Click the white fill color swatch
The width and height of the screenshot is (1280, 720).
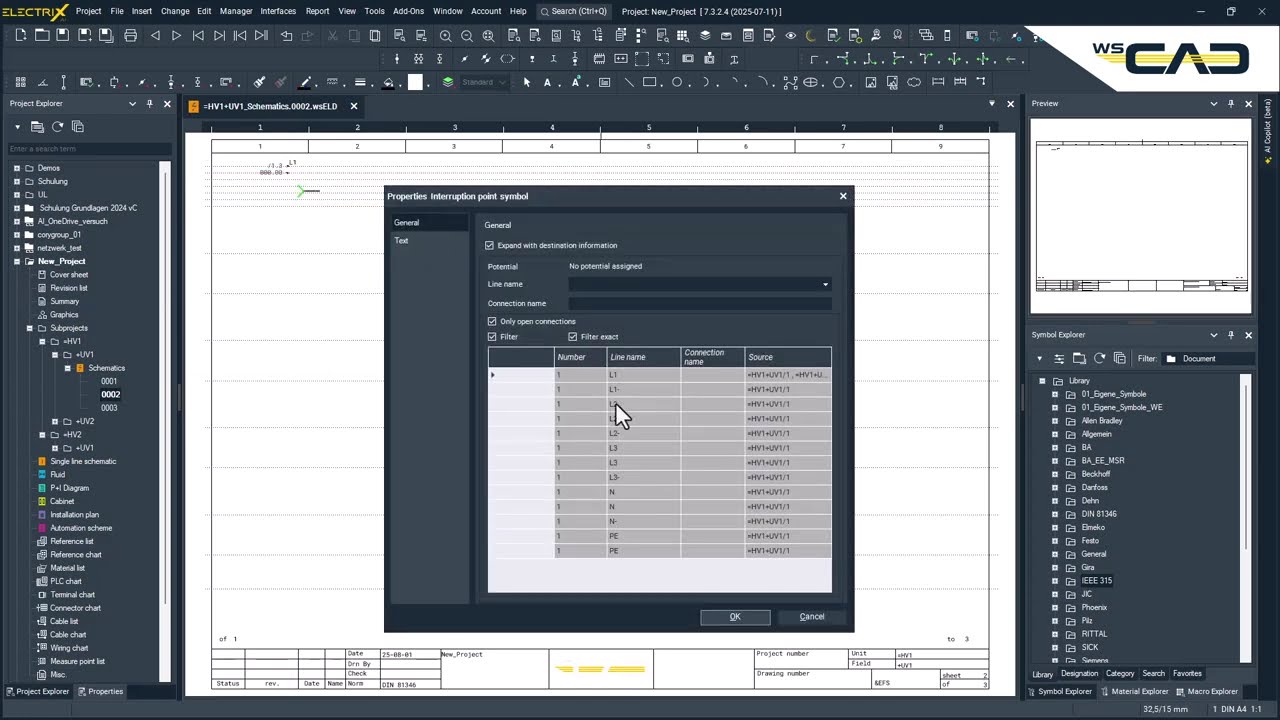point(416,82)
